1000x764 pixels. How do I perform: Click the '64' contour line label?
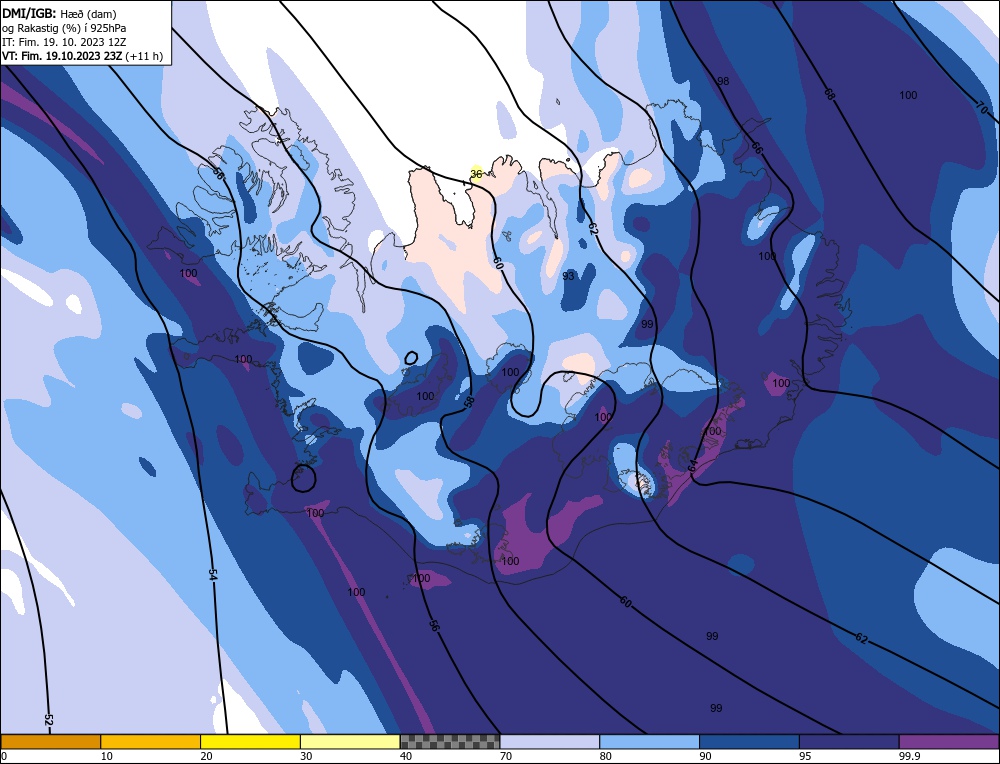(x=693, y=466)
